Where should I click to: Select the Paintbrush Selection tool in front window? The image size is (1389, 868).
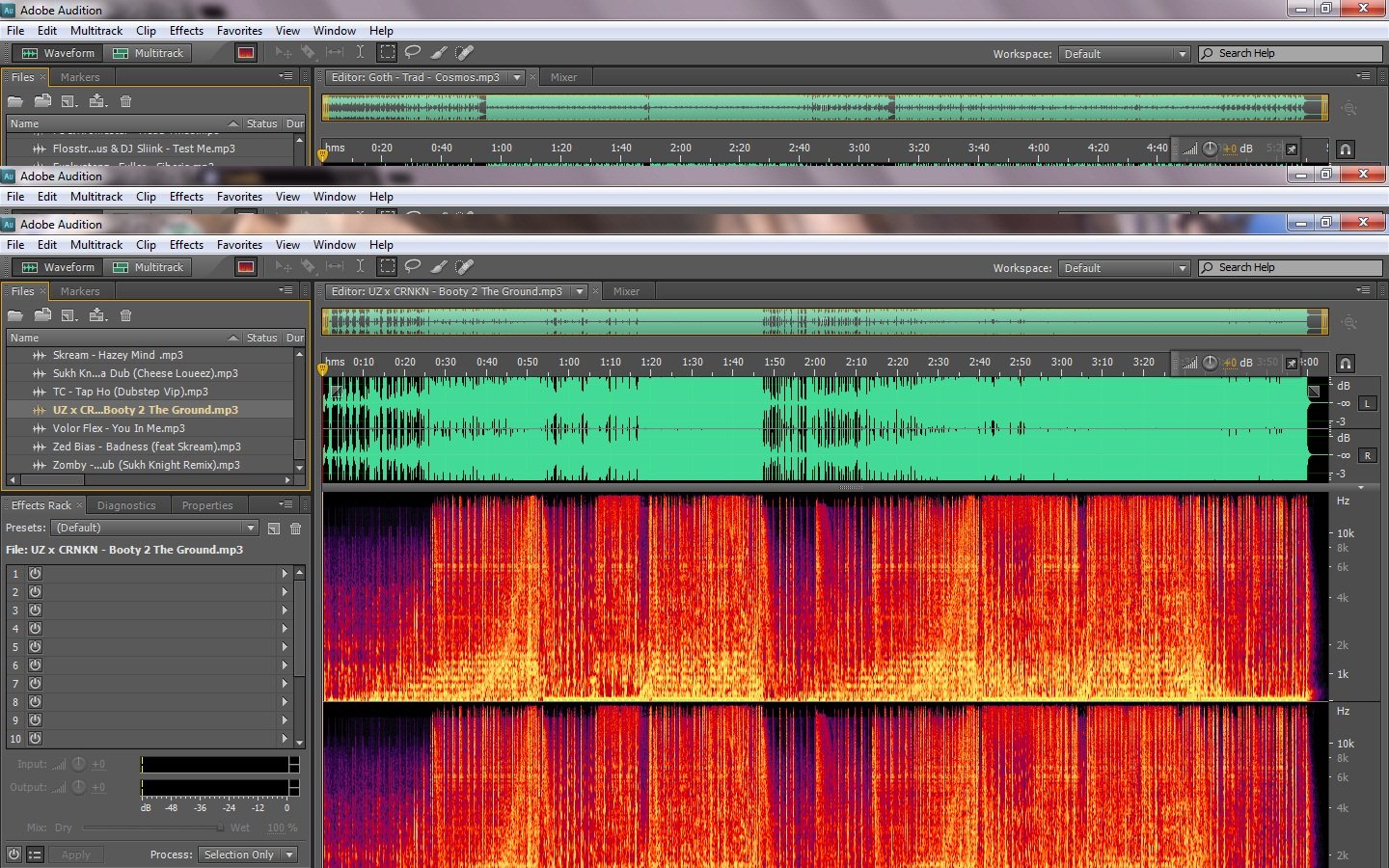[439, 266]
